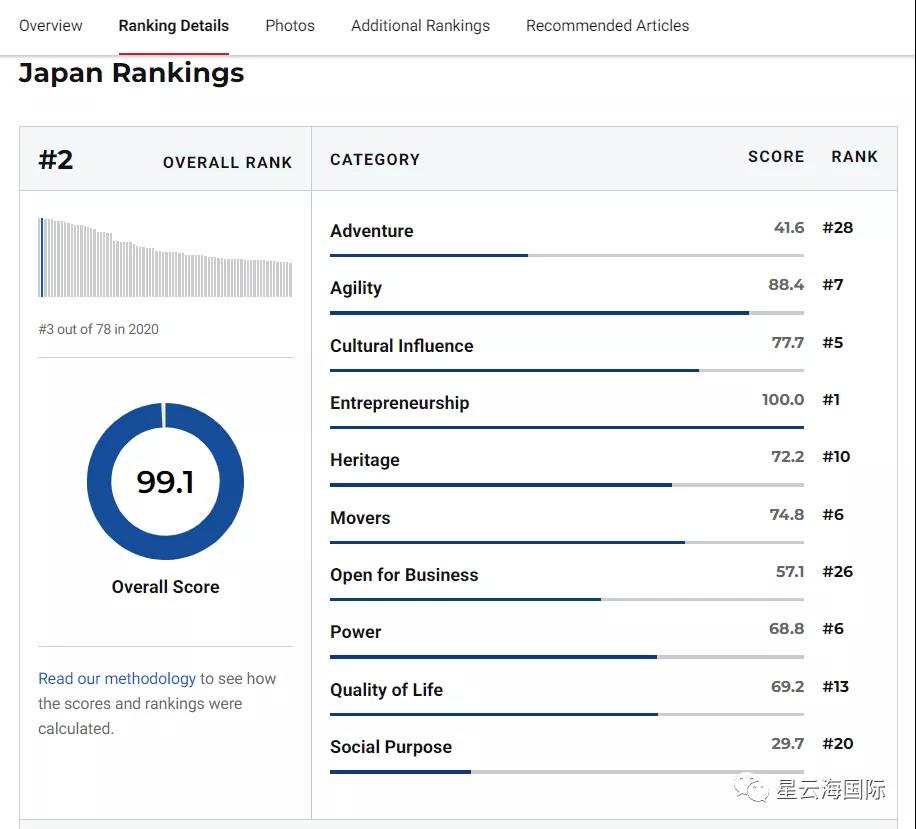
Task: Click the Power category label
Action: click(355, 632)
